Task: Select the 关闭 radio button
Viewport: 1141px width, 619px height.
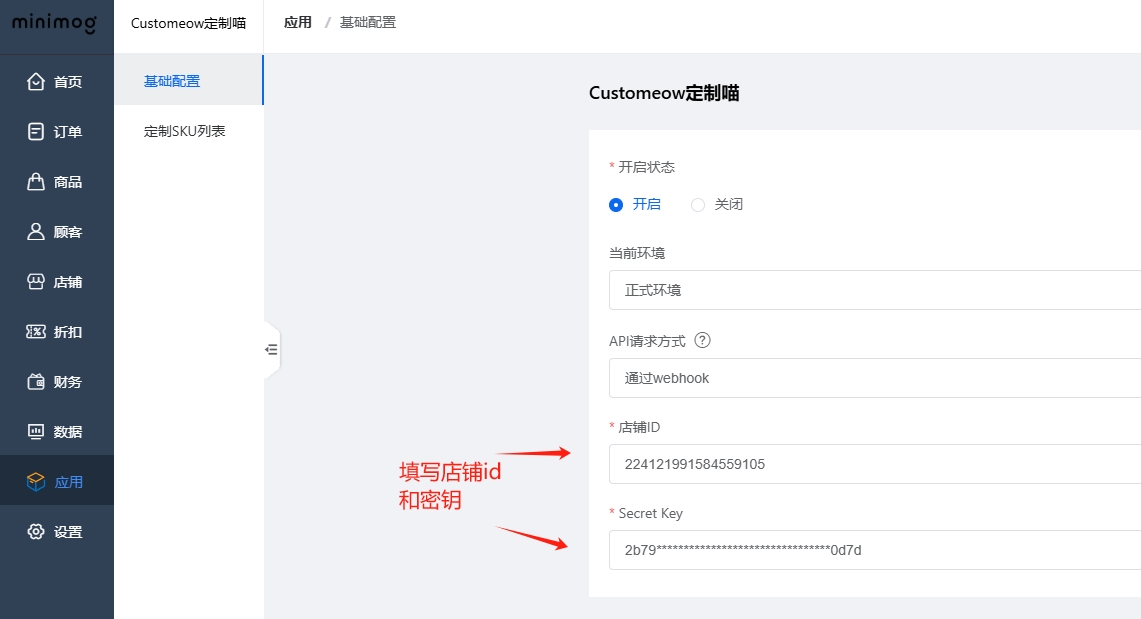Action: (698, 205)
